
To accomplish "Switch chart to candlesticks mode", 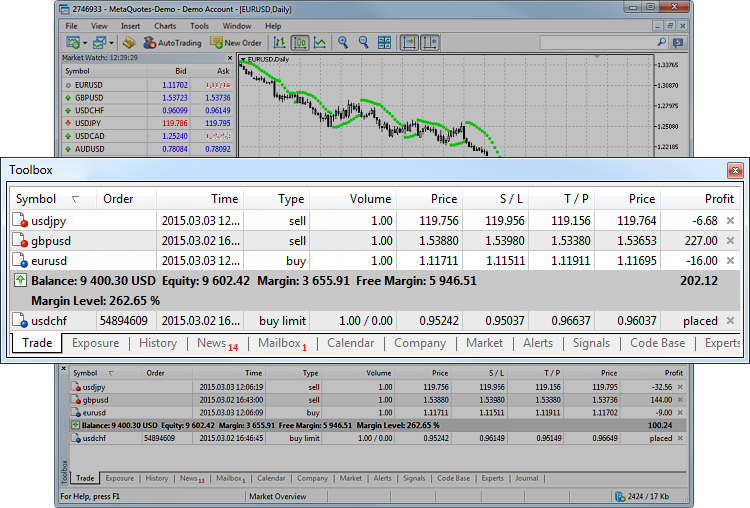I will tap(298, 43).
